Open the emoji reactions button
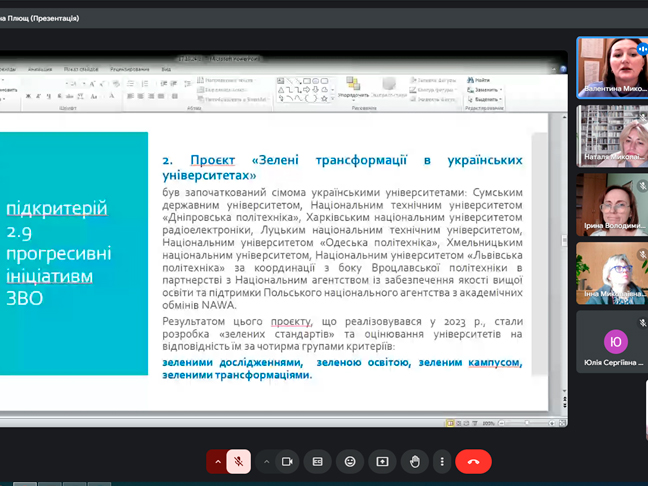This screenshot has height=486, width=648. pos(350,461)
